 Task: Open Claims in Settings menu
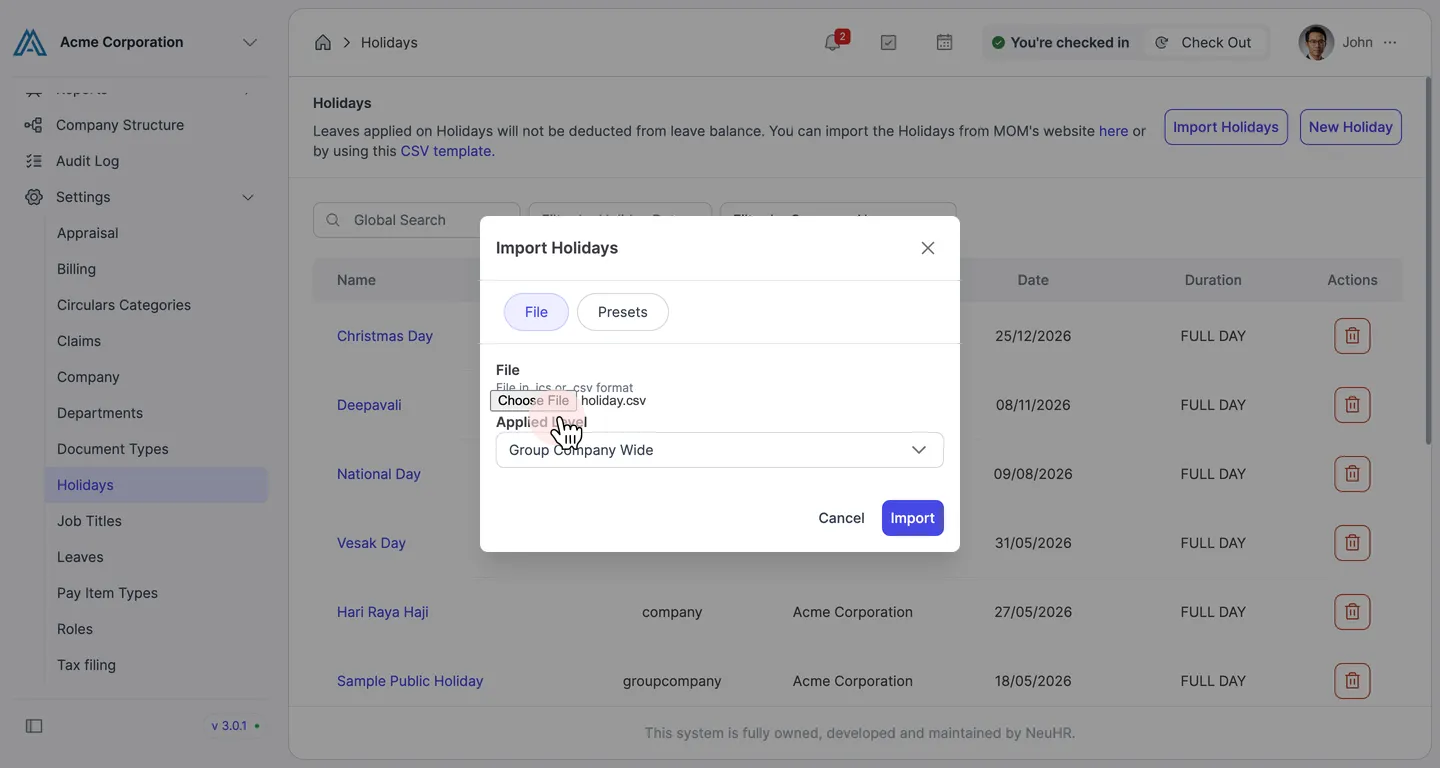(x=156, y=341)
